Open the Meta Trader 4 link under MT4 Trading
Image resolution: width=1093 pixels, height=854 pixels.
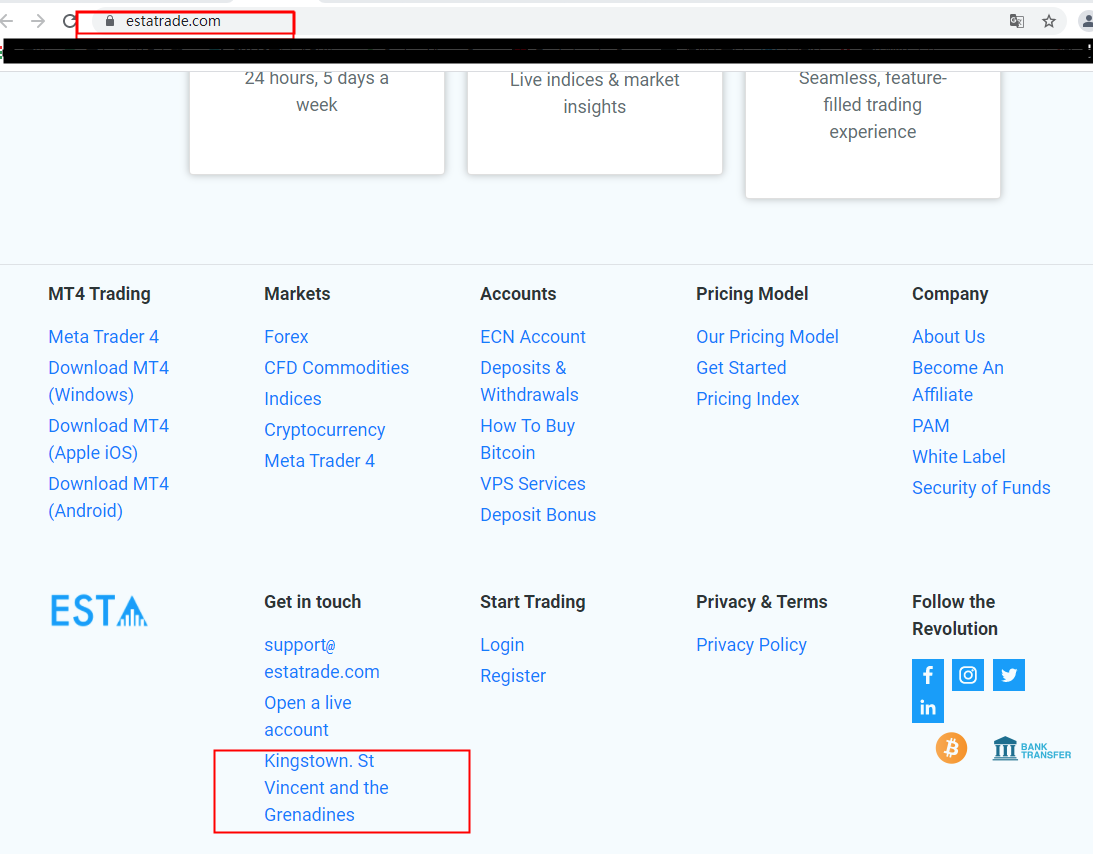click(103, 337)
